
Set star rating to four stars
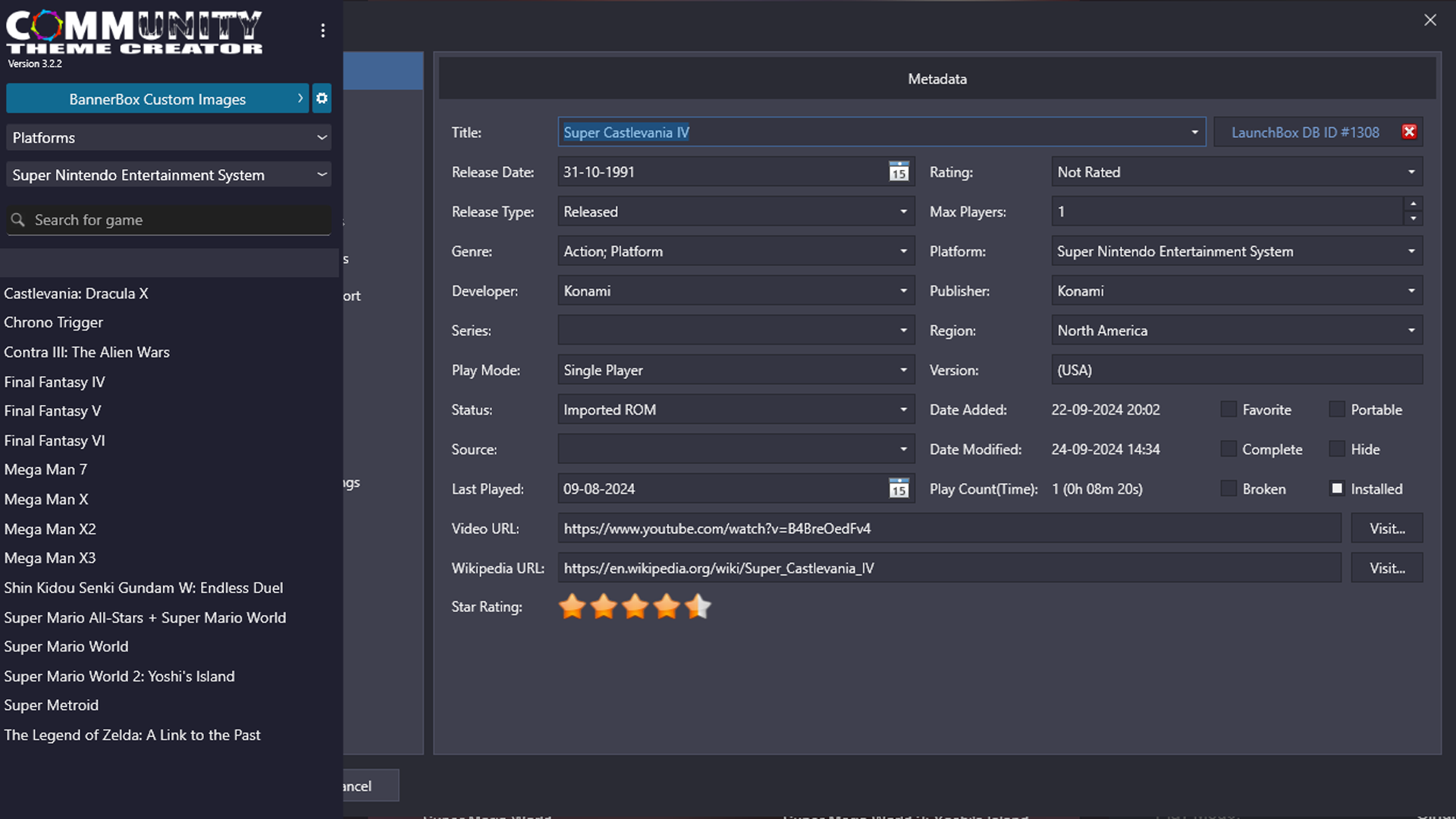coord(667,607)
